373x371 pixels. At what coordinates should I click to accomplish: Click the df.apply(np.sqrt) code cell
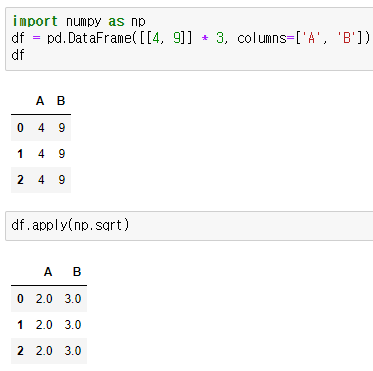[x=189, y=226]
